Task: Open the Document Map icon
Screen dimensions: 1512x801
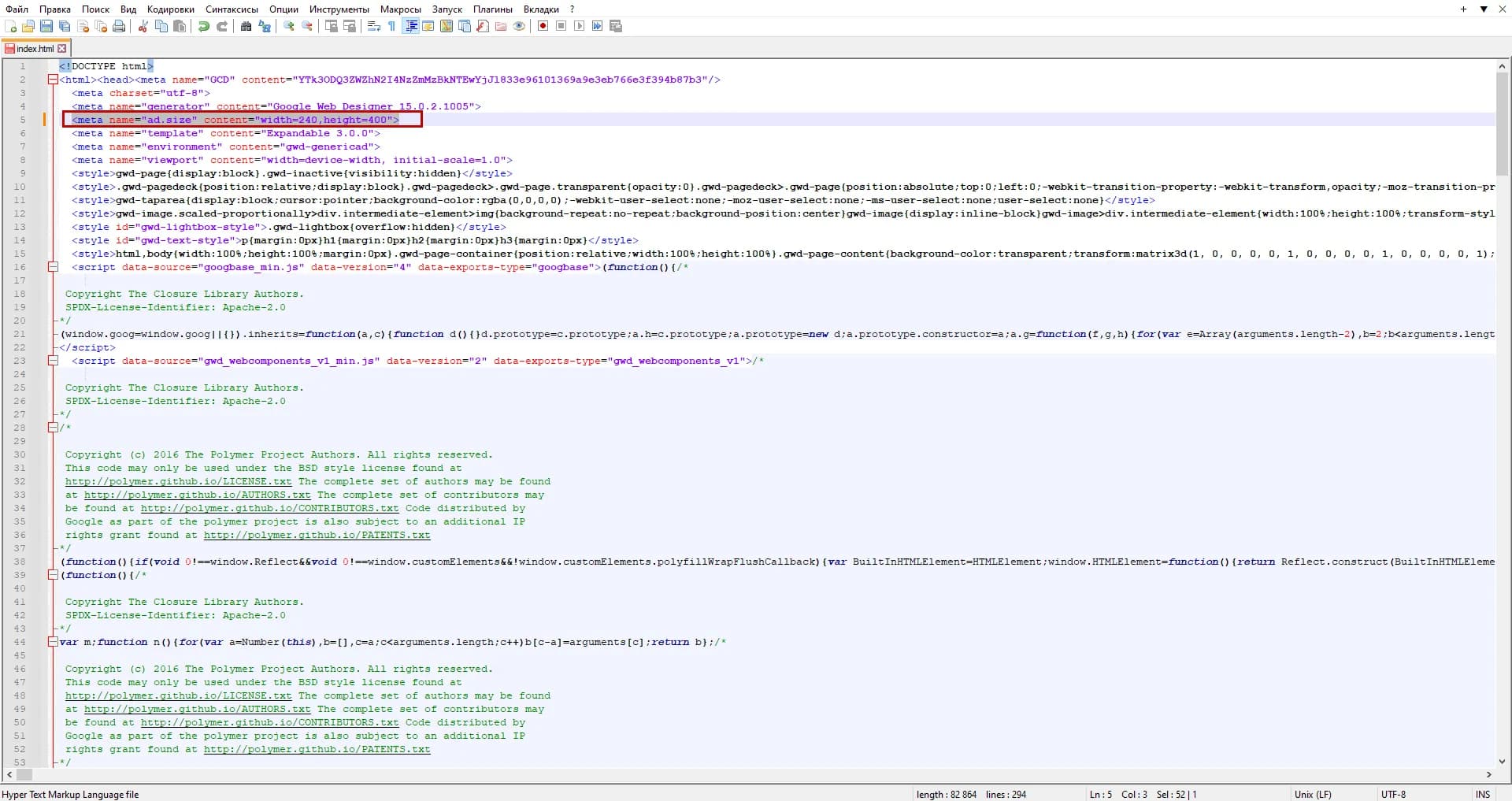Action: (447, 26)
